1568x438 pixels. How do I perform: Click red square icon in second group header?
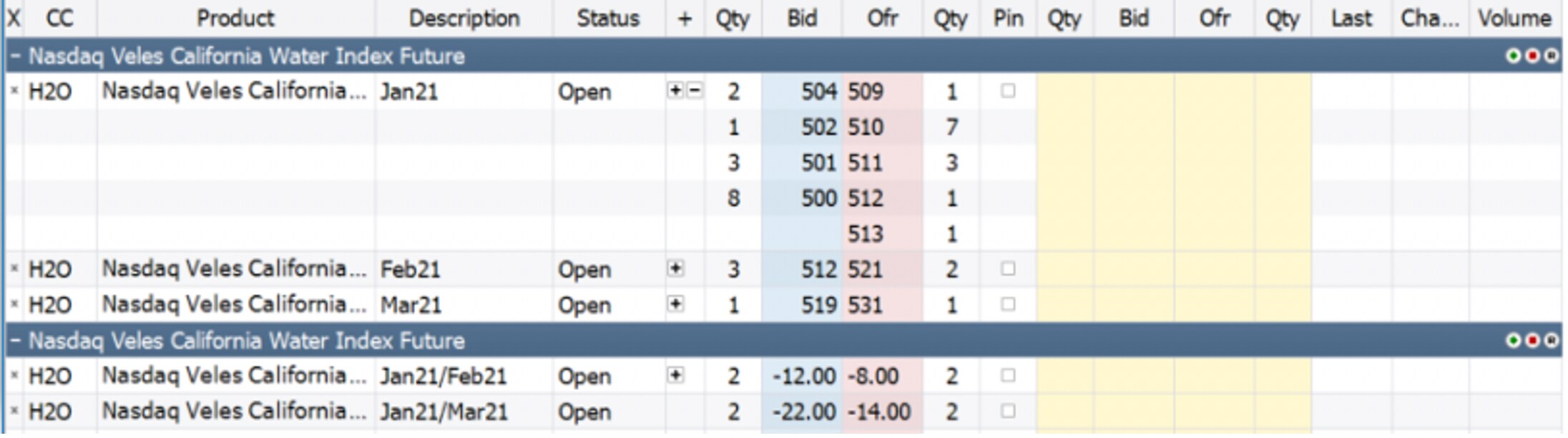tap(1532, 341)
